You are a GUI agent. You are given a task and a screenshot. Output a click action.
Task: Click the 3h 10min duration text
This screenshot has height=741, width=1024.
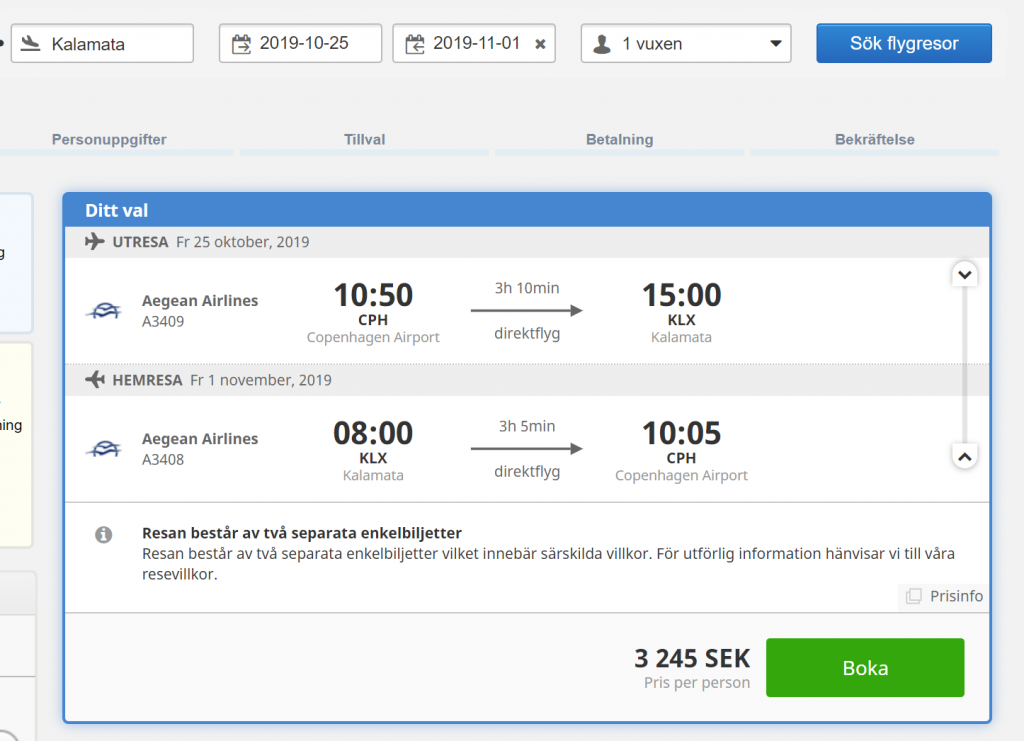527,288
